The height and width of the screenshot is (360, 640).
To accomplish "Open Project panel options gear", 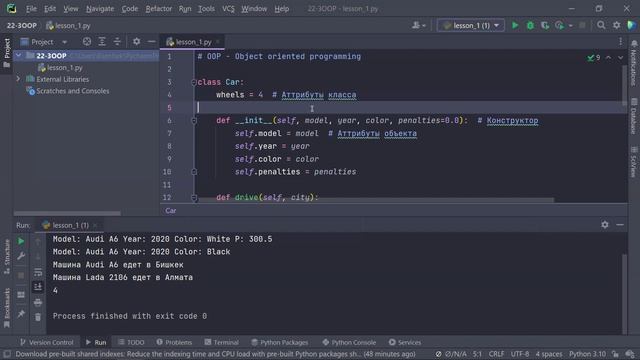I will coord(136,42).
